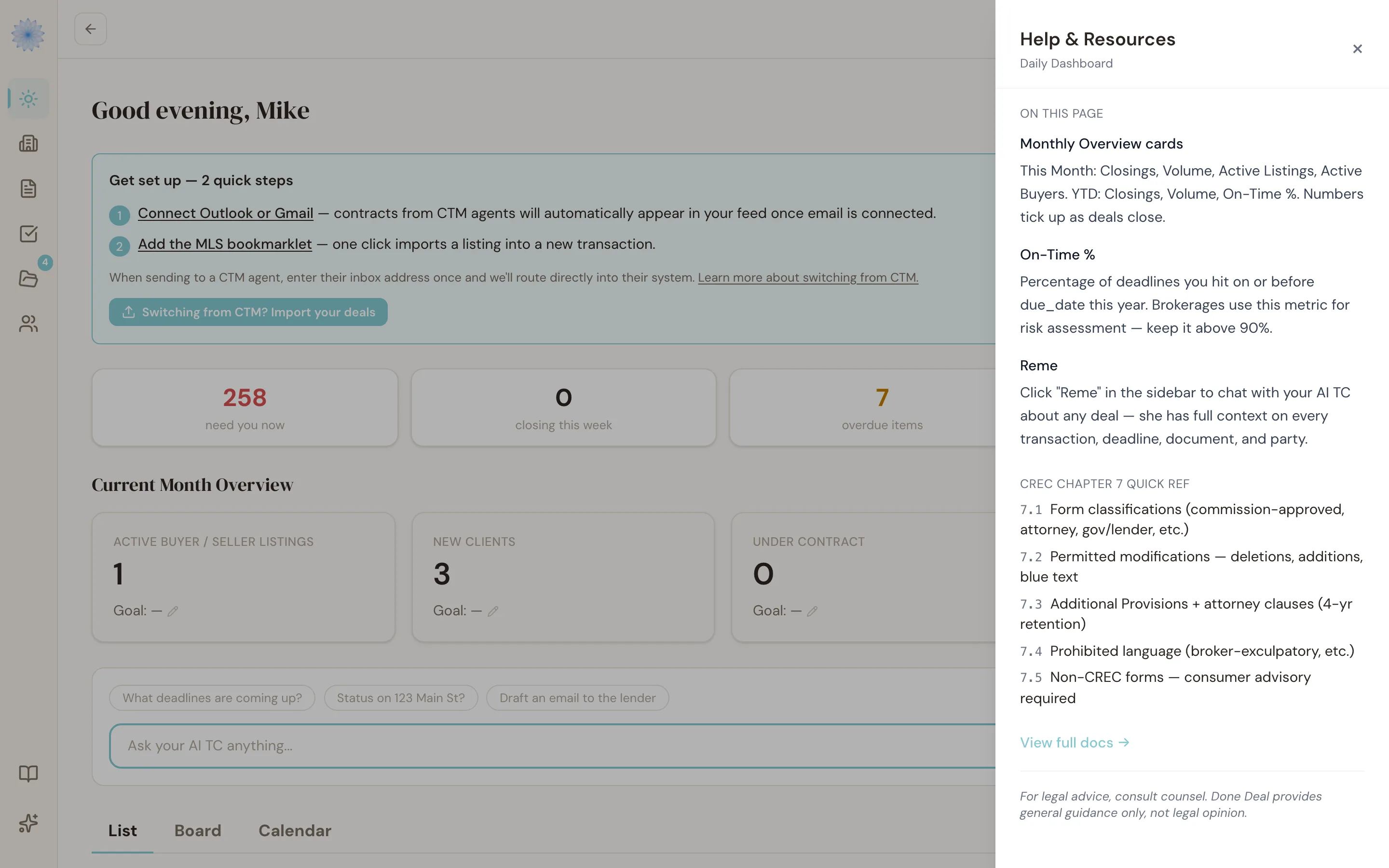Edit goal pencil for New Clients

coord(492,611)
